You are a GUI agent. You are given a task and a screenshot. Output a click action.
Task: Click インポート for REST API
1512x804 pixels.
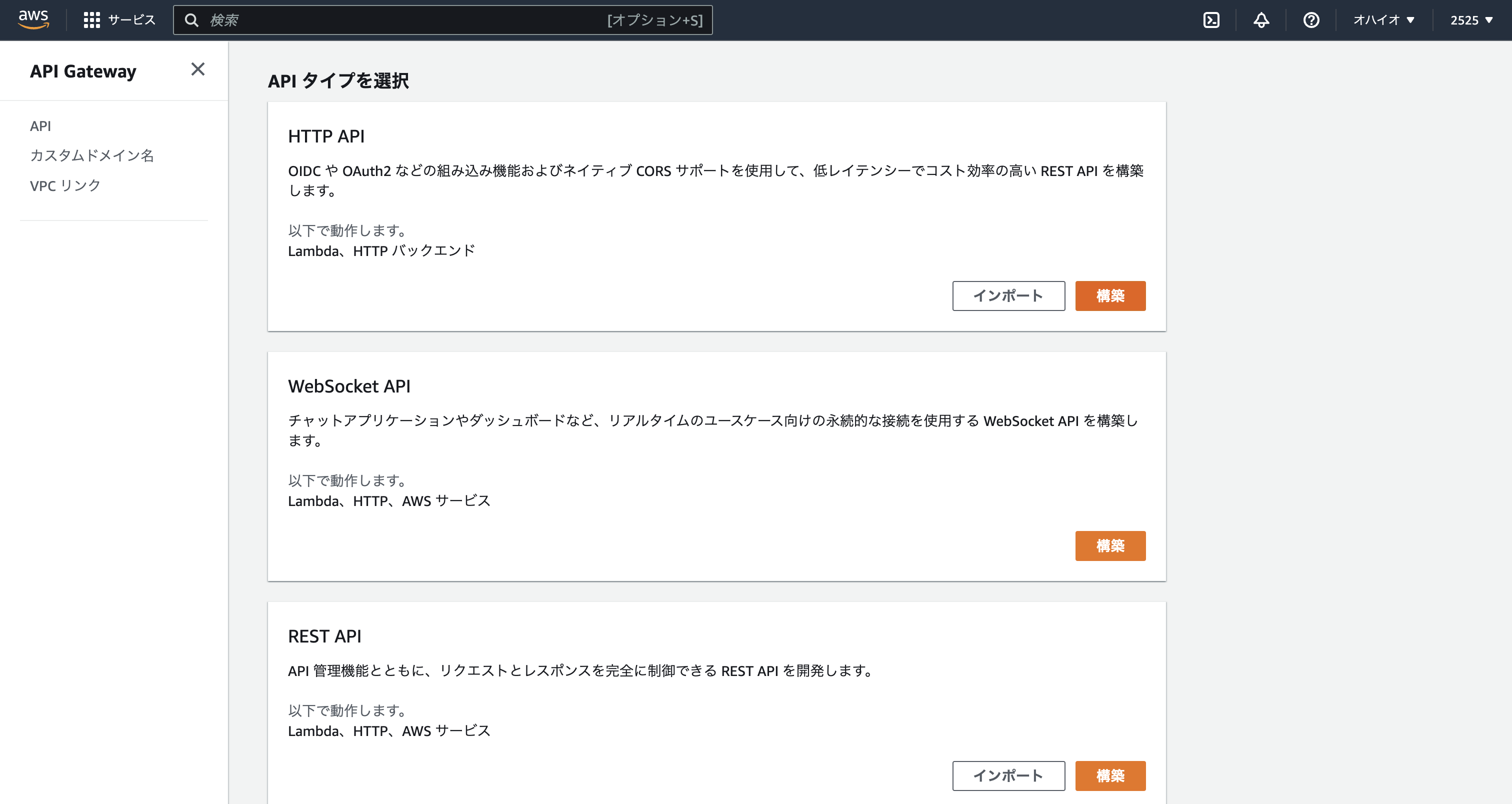pyautogui.click(x=1008, y=775)
